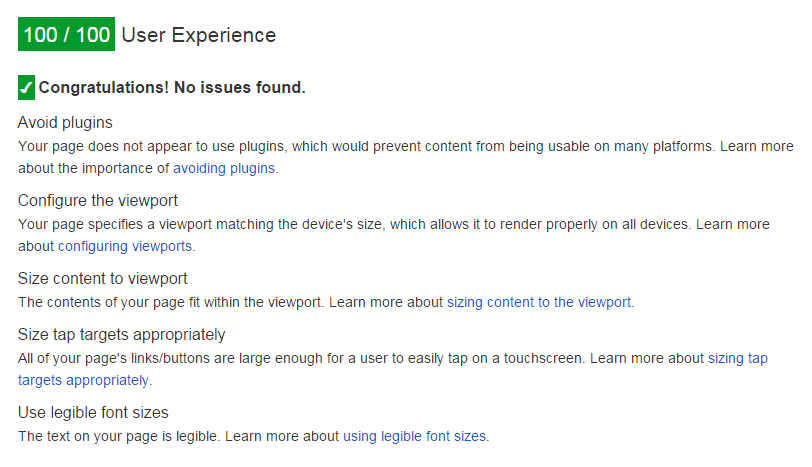Follow the configuring viewports link

pos(125,246)
